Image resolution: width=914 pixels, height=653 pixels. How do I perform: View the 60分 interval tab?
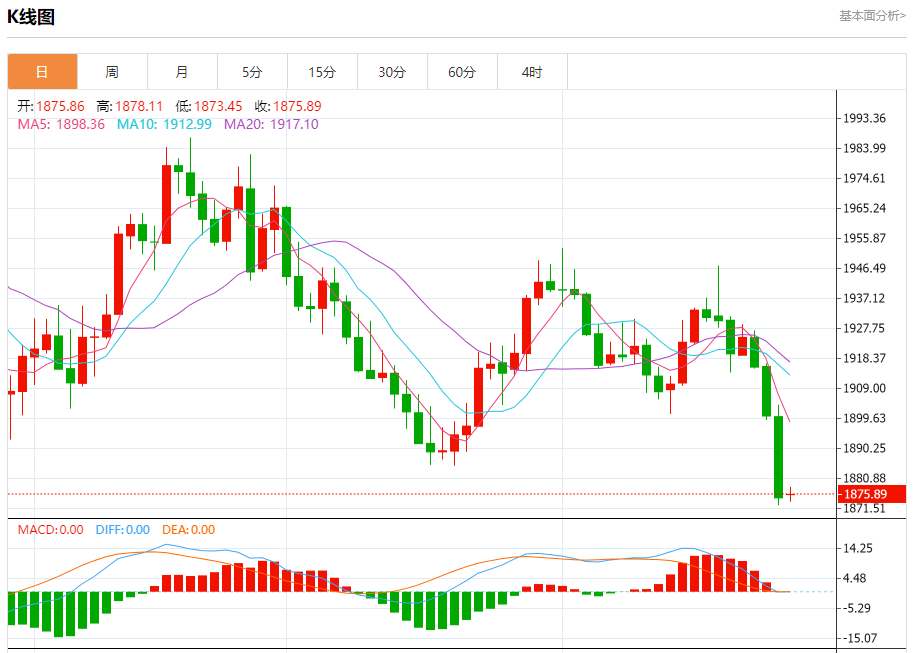click(x=462, y=72)
